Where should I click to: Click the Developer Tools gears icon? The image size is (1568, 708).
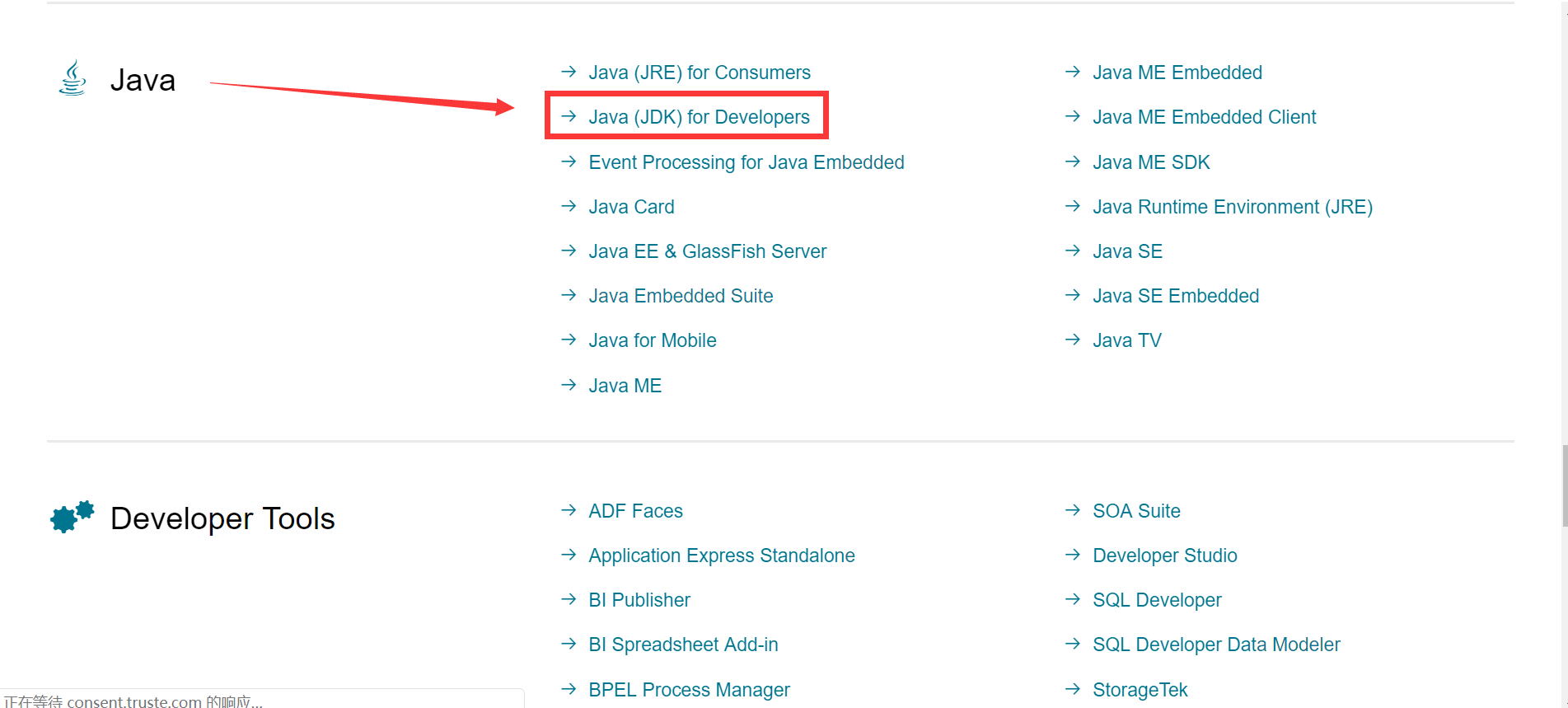click(x=73, y=517)
